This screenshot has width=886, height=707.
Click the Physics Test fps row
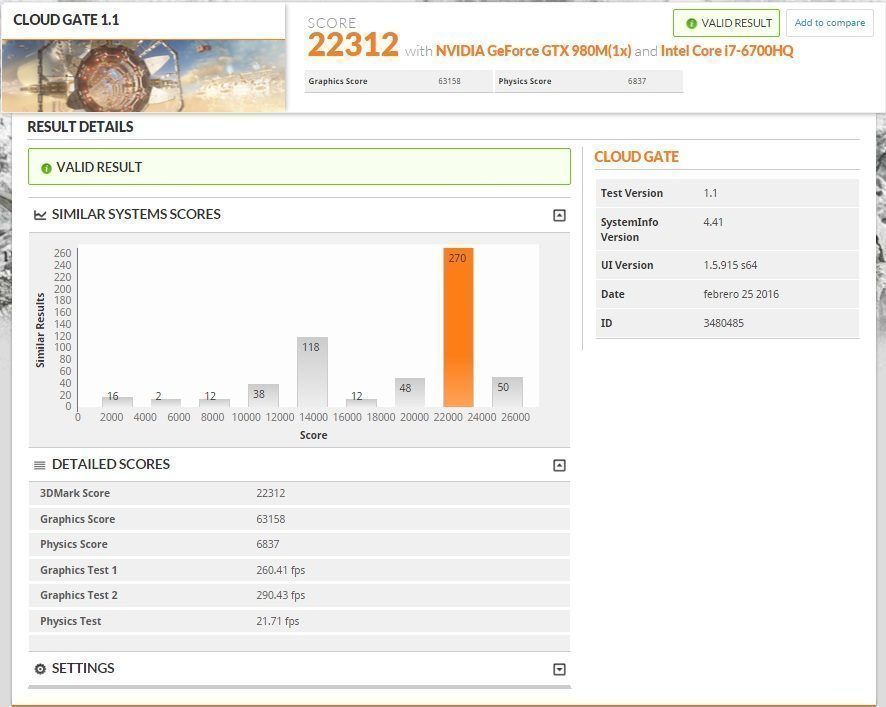(x=299, y=621)
